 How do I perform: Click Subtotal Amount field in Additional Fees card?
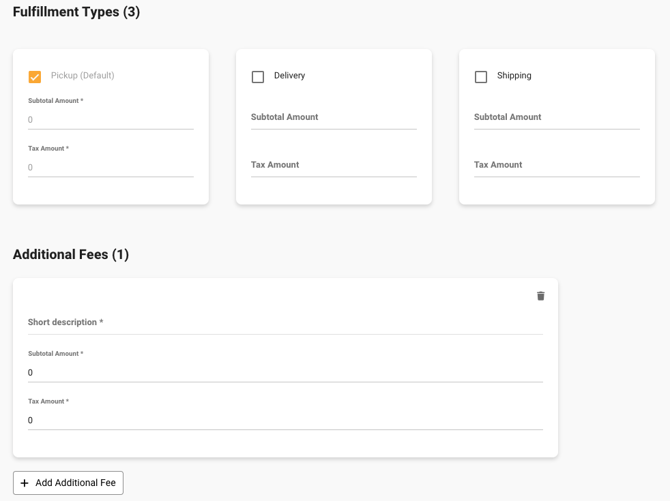point(285,372)
